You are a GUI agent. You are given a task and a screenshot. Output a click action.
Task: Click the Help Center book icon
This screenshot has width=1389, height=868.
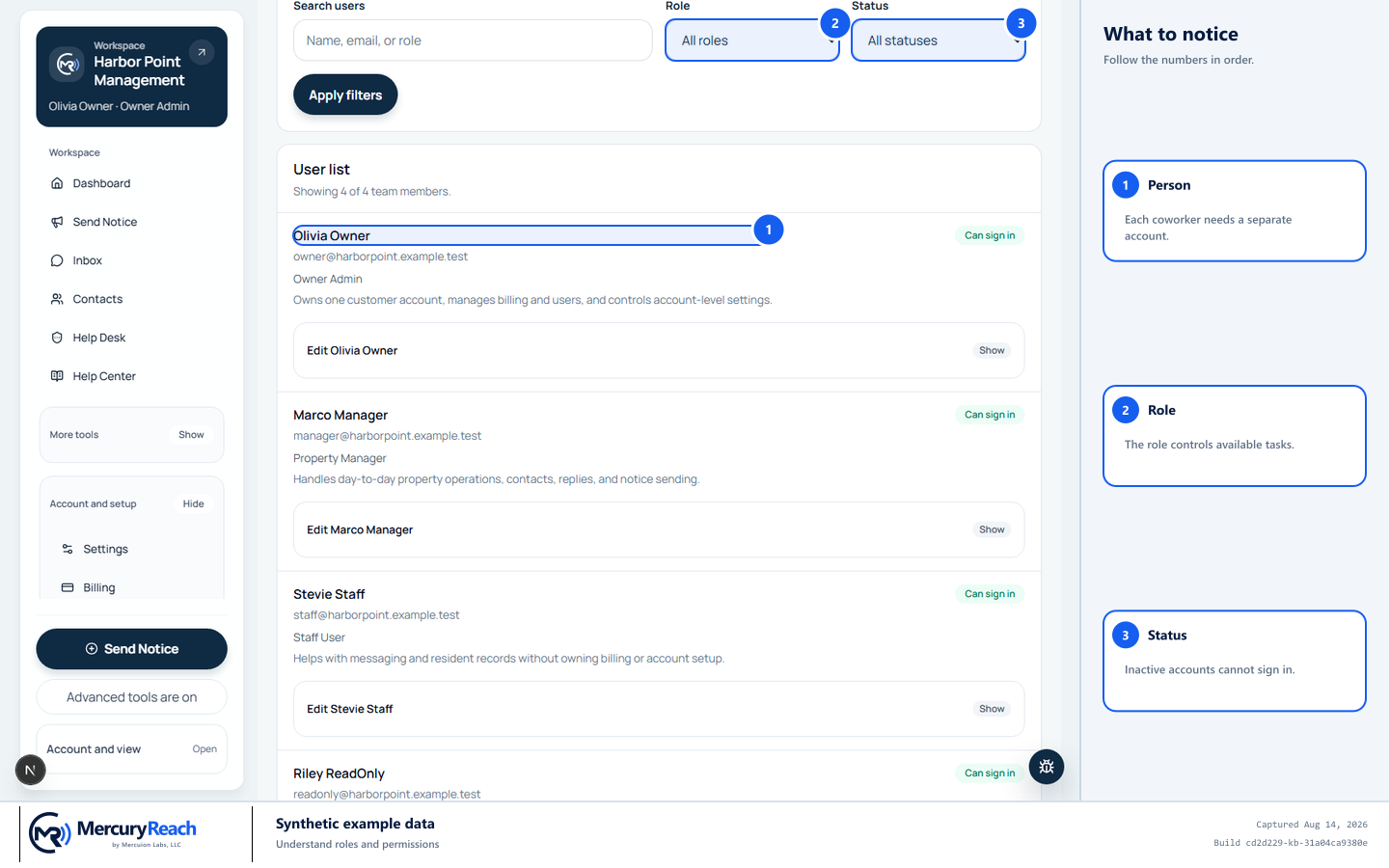pyautogui.click(x=57, y=376)
